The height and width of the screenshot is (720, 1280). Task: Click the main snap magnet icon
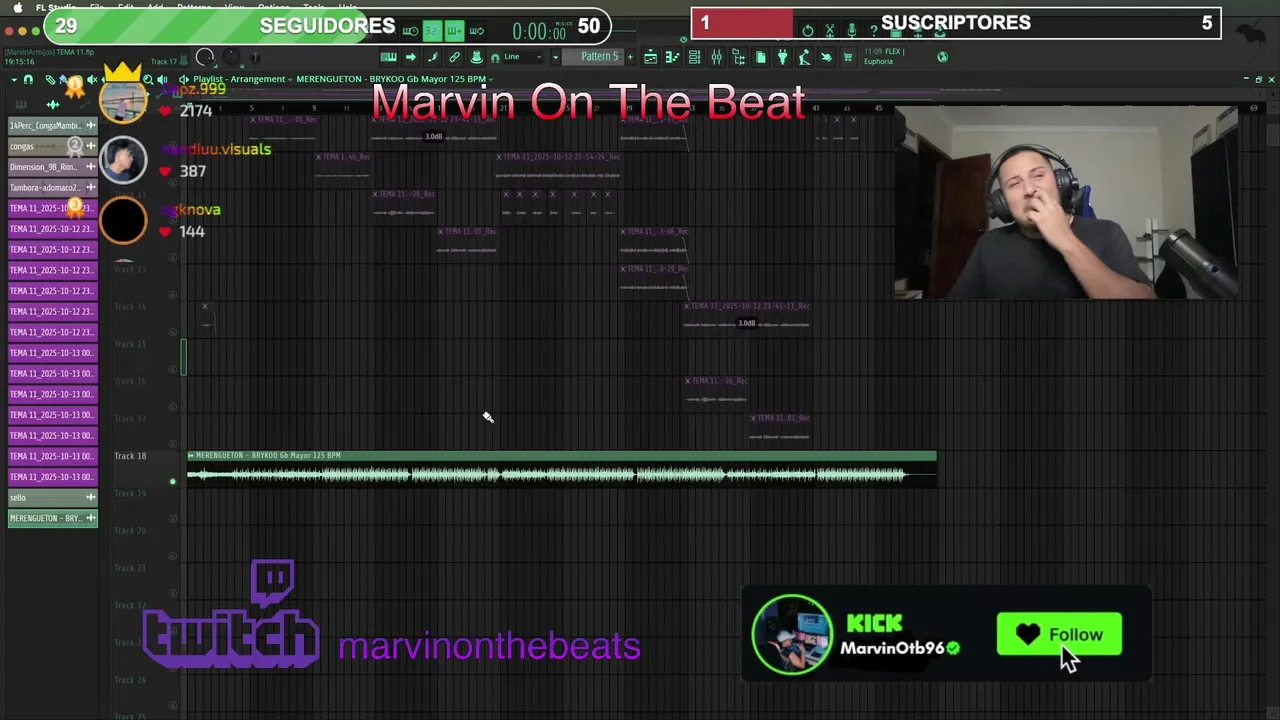coord(495,58)
